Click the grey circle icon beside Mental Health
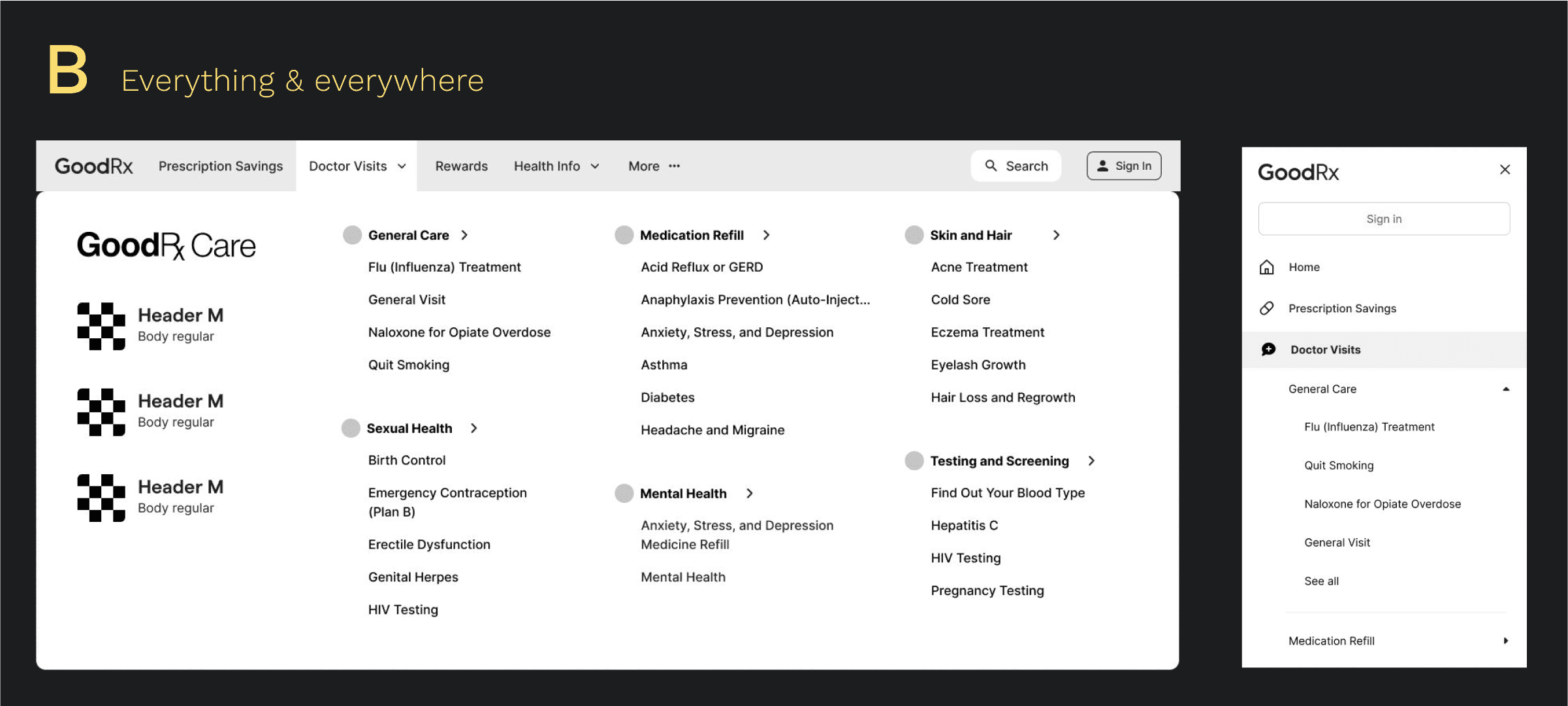This screenshot has height=706, width=1568. (x=624, y=493)
